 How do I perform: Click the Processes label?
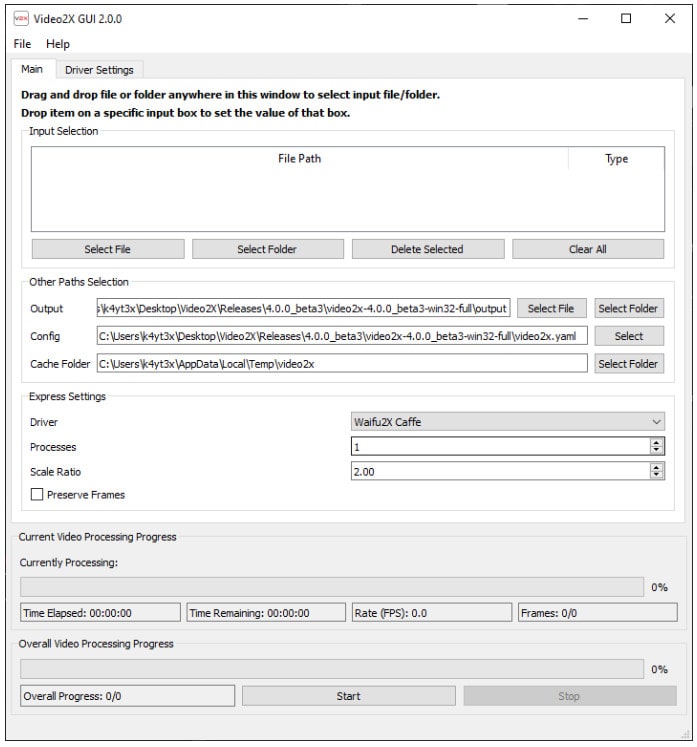coord(53,447)
